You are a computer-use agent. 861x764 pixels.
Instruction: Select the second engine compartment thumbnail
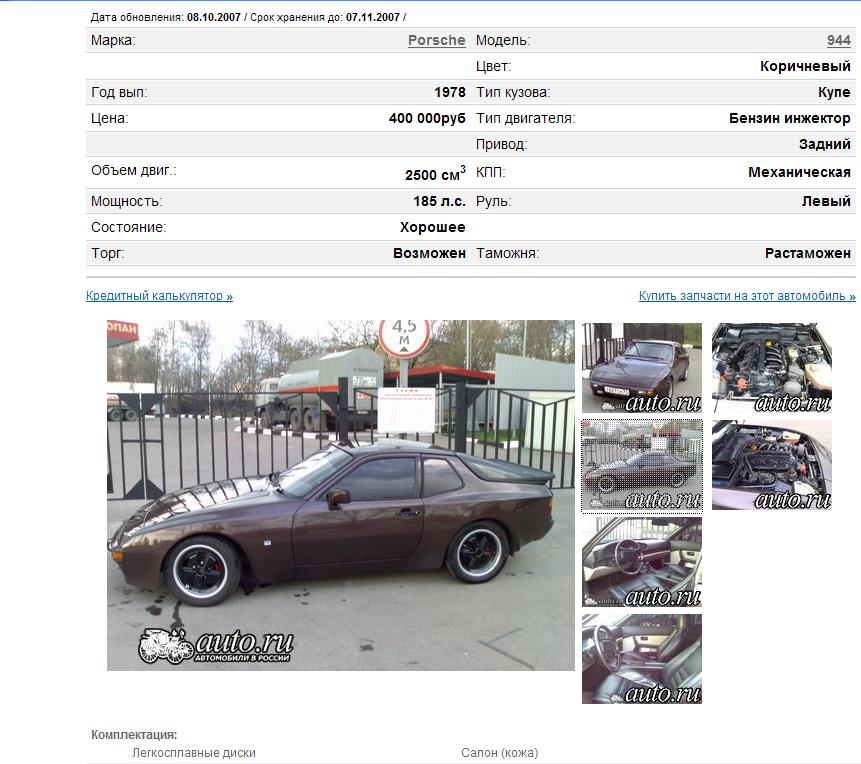click(x=771, y=465)
